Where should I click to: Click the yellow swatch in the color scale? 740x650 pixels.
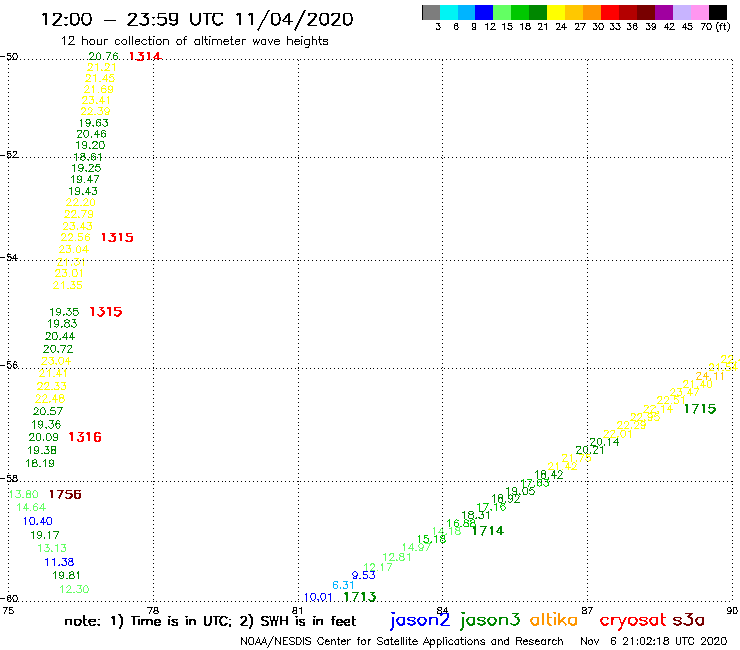pos(555,12)
